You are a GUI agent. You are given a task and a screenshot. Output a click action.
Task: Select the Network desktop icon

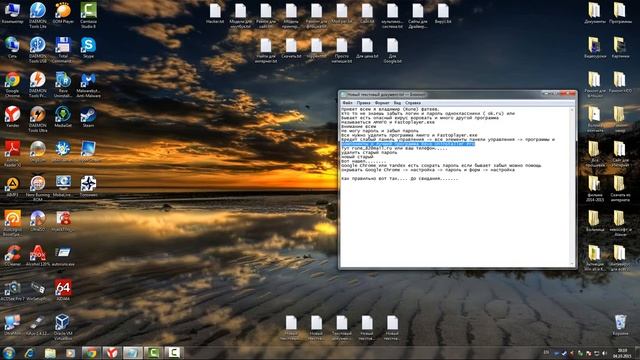[12, 48]
